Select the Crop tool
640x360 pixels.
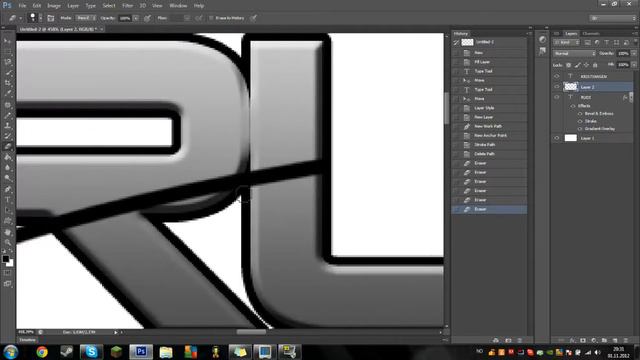point(7,83)
